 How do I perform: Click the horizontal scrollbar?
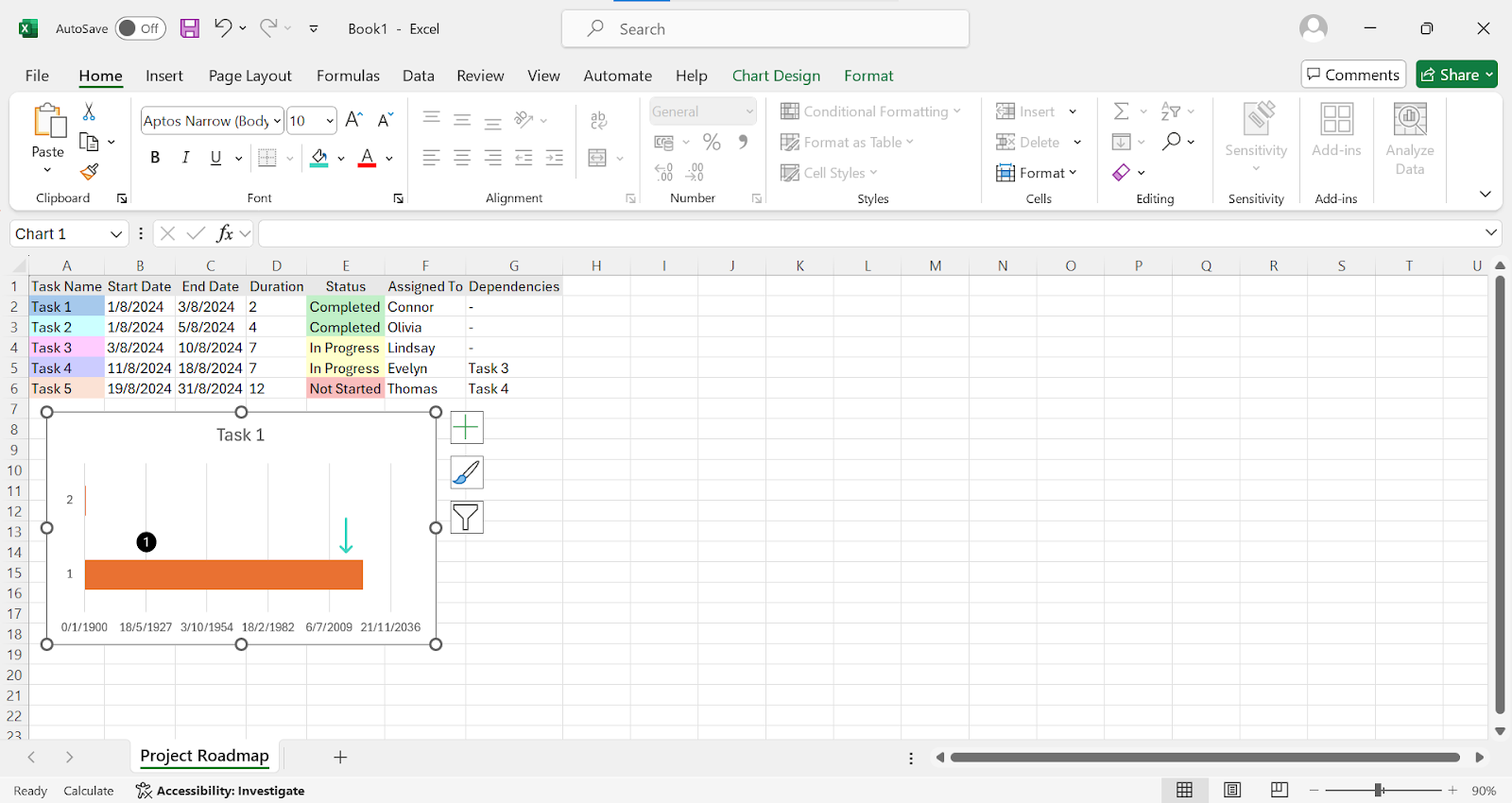(1206, 757)
